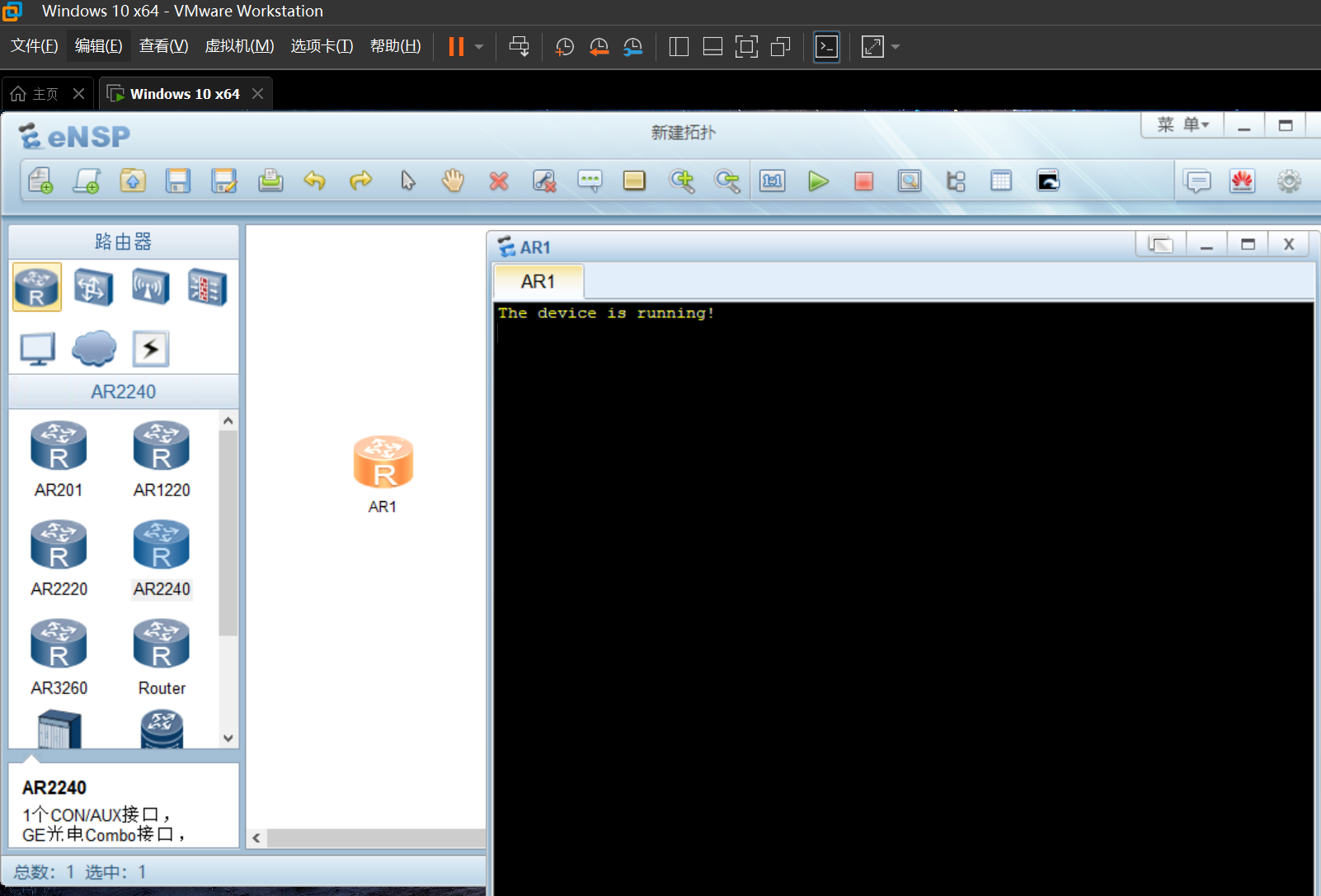Reset zoom with the 1:1 icon

point(773,181)
